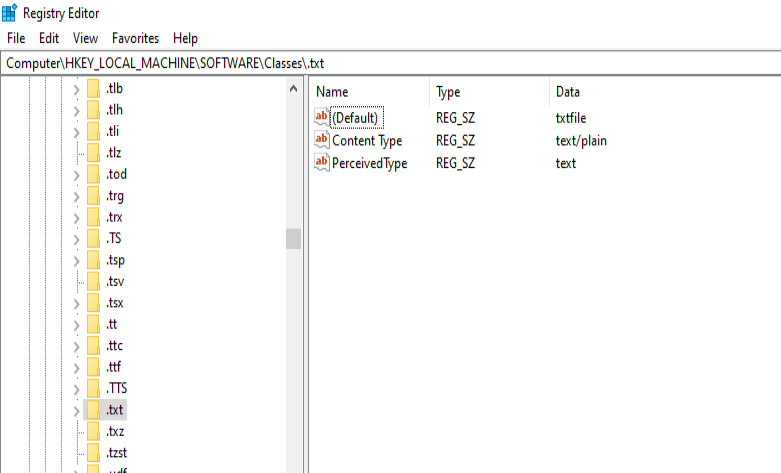Viewport: 781px width, 473px height.
Task: Click the registry path address bar
Action: [x=390, y=63]
